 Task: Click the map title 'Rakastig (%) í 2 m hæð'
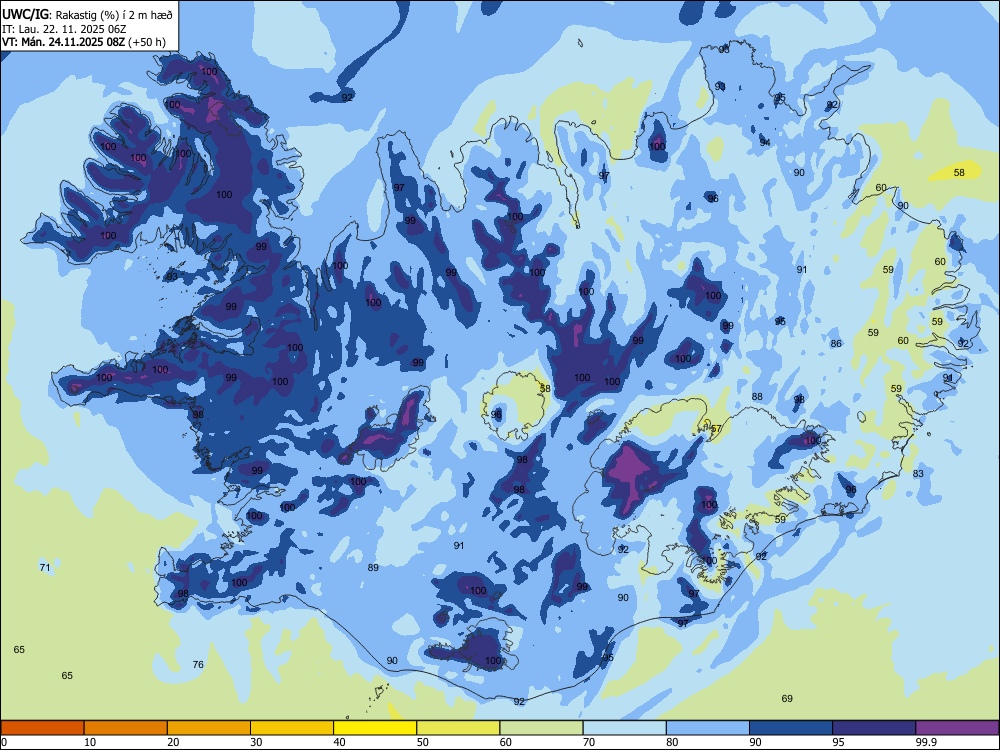114,15
